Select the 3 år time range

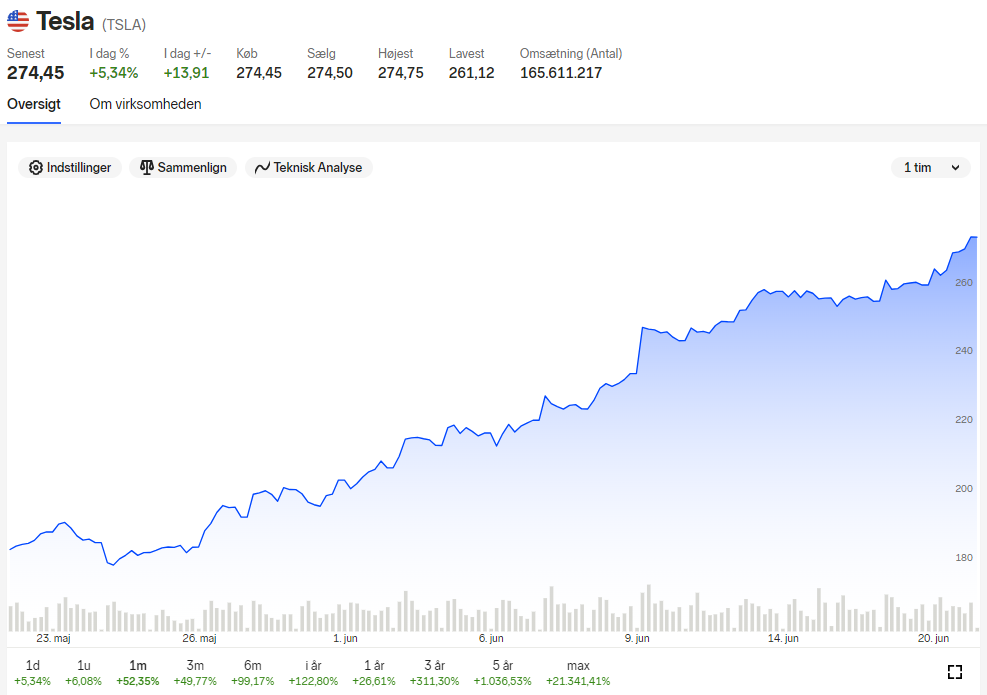434,673
